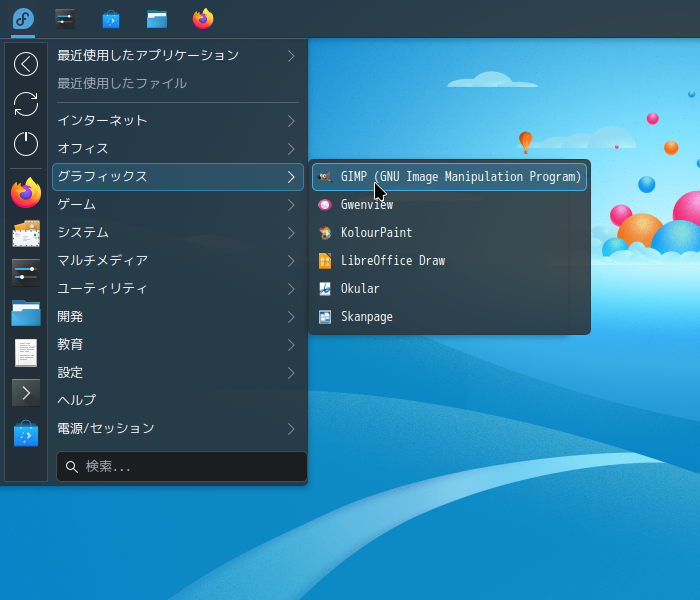Expand the ユーティリティ chevron arrow
The image size is (700, 600).
291,289
